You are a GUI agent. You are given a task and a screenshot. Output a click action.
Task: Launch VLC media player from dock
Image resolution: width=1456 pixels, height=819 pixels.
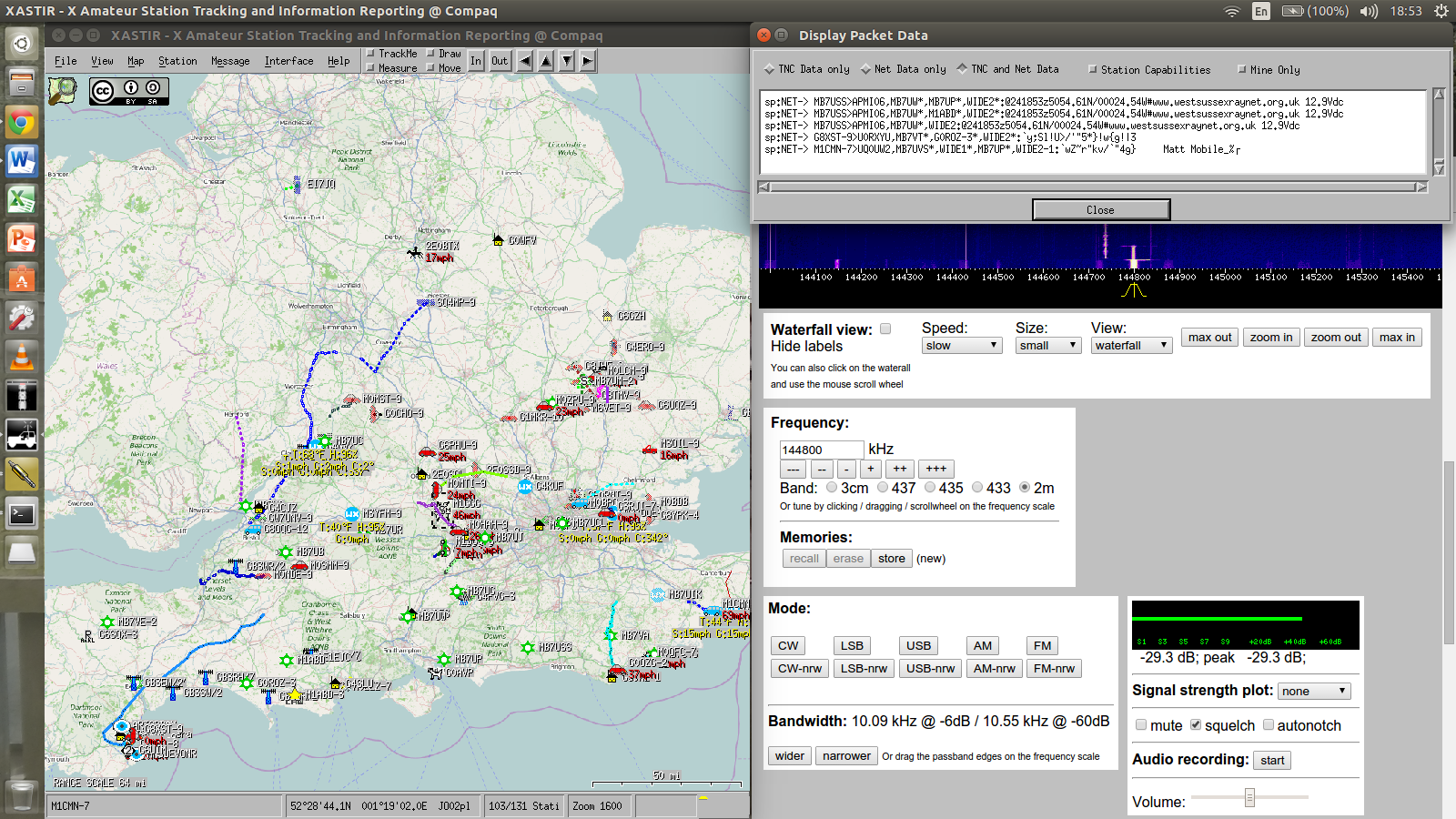pyautogui.click(x=21, y=356)
